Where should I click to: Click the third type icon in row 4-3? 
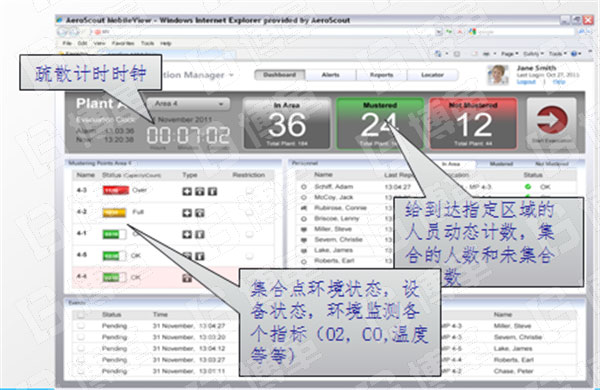pos(212,191)
